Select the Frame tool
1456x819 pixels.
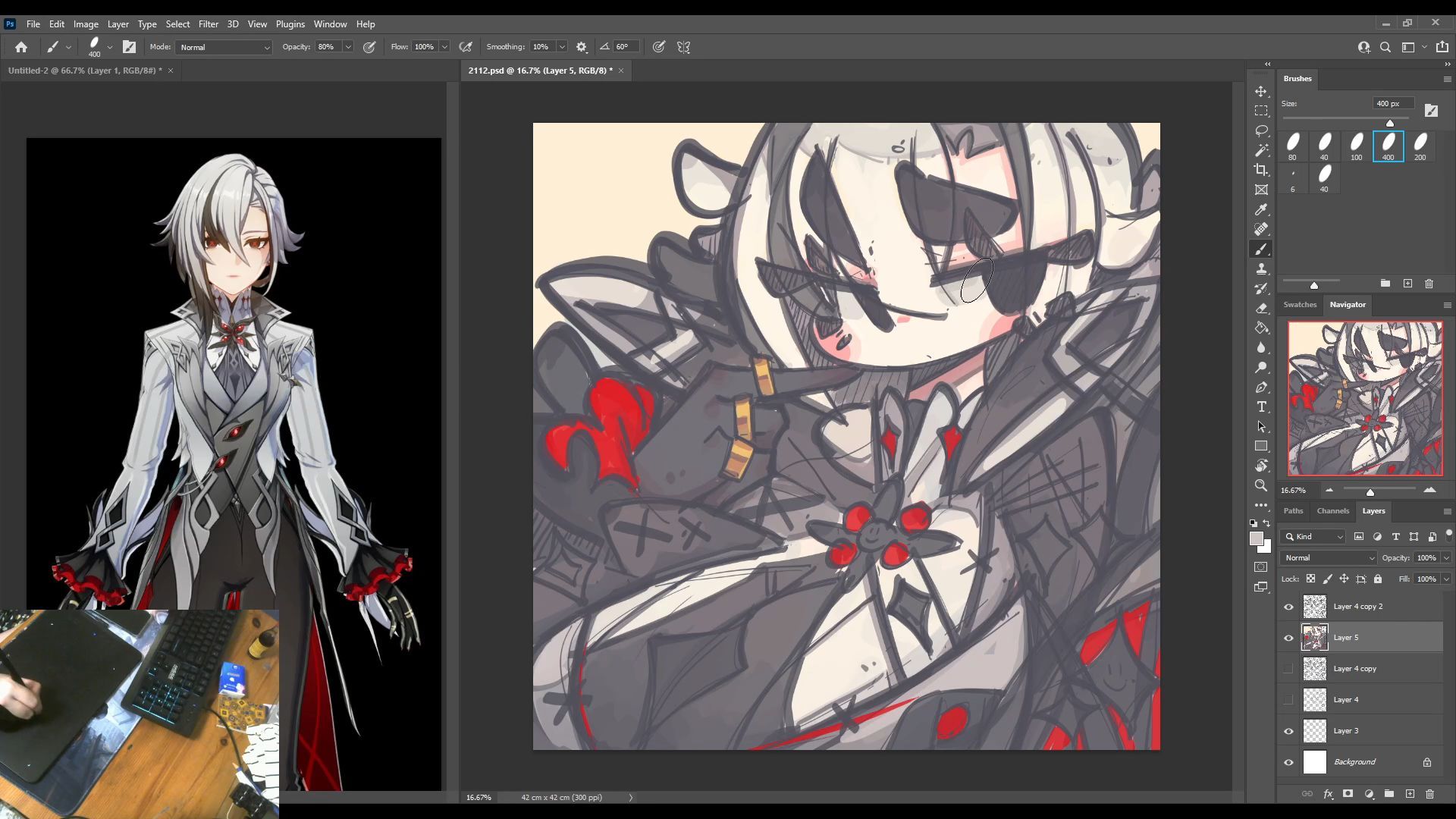pyautogui.click(x=1261, y=190)
